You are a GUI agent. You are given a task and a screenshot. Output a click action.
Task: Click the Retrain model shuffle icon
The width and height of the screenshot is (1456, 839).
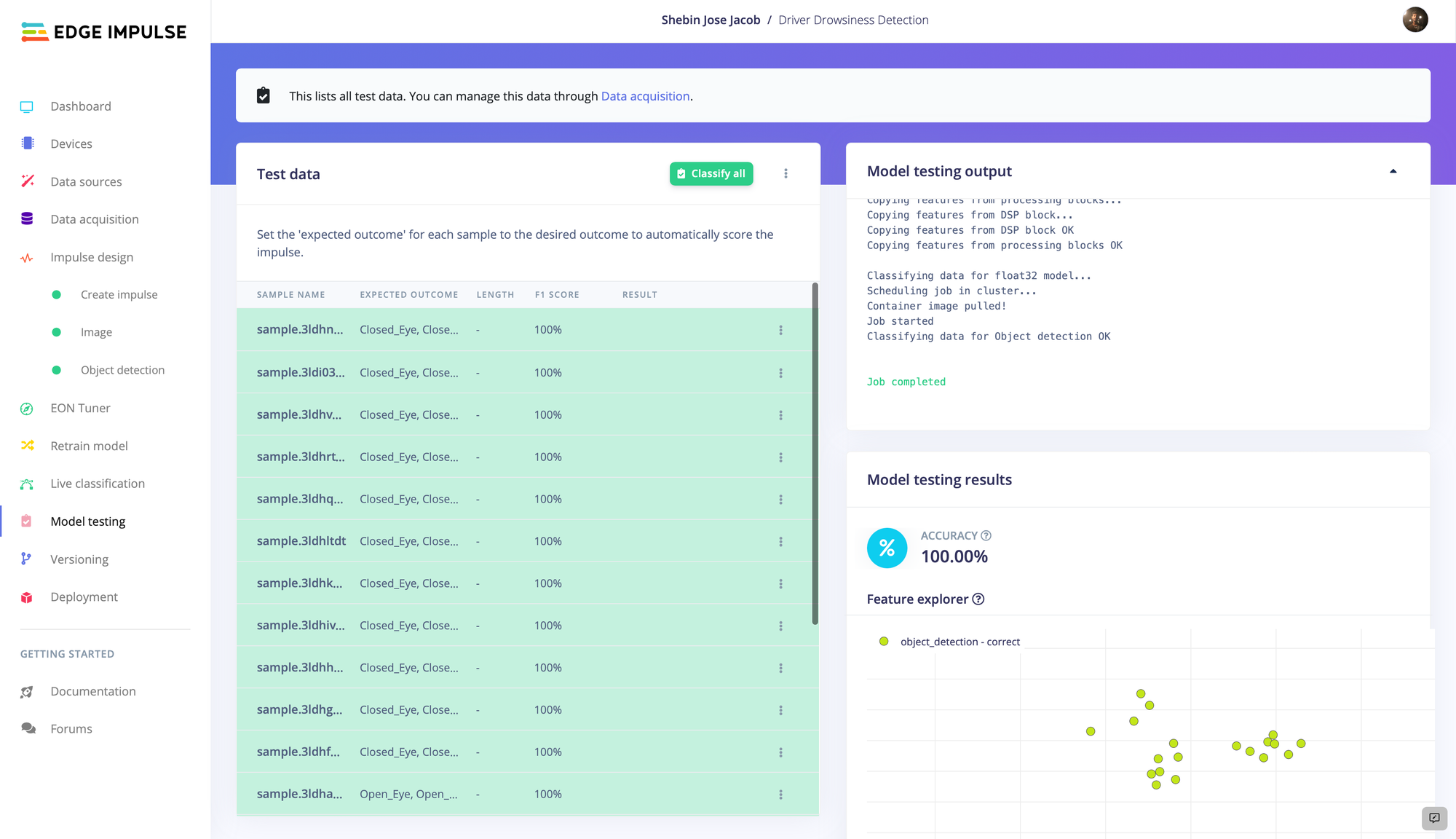pyautogui.click(x=28, y=446)
